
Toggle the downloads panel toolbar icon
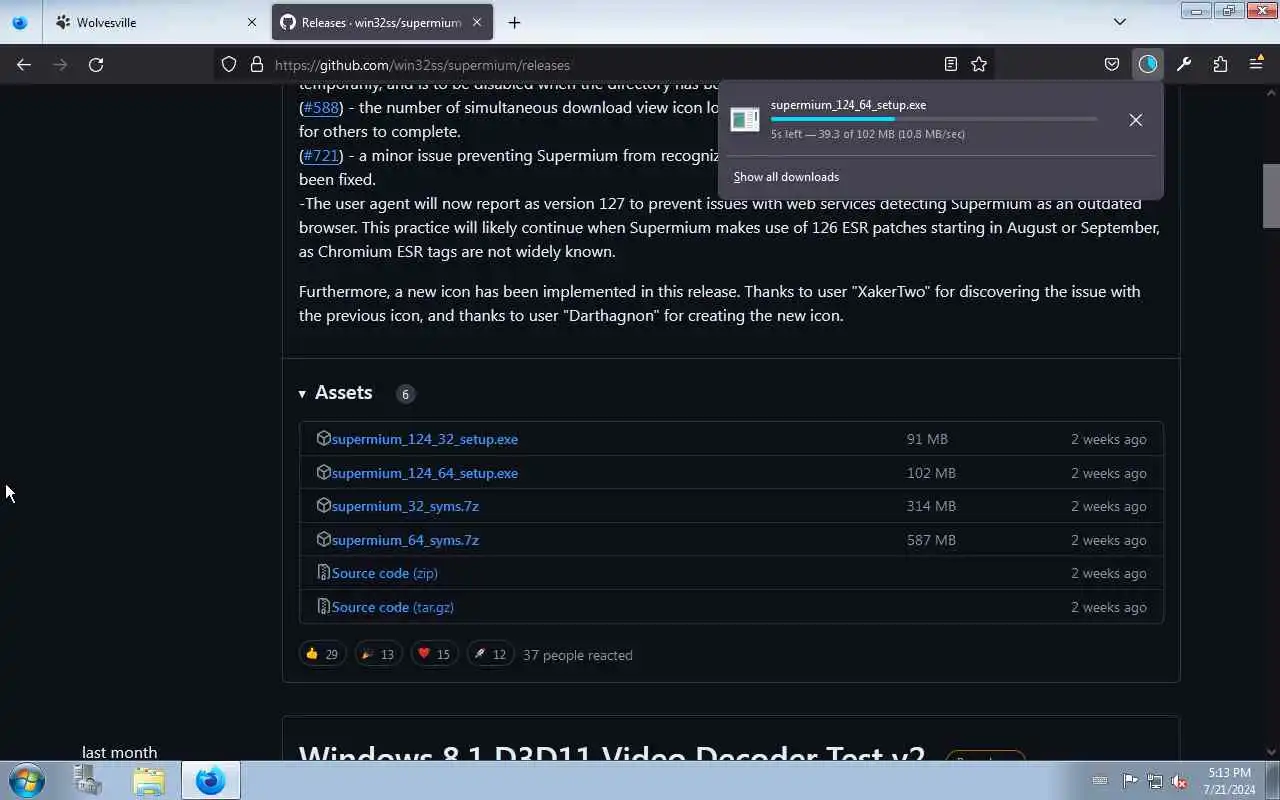[x=1148, y=64]
